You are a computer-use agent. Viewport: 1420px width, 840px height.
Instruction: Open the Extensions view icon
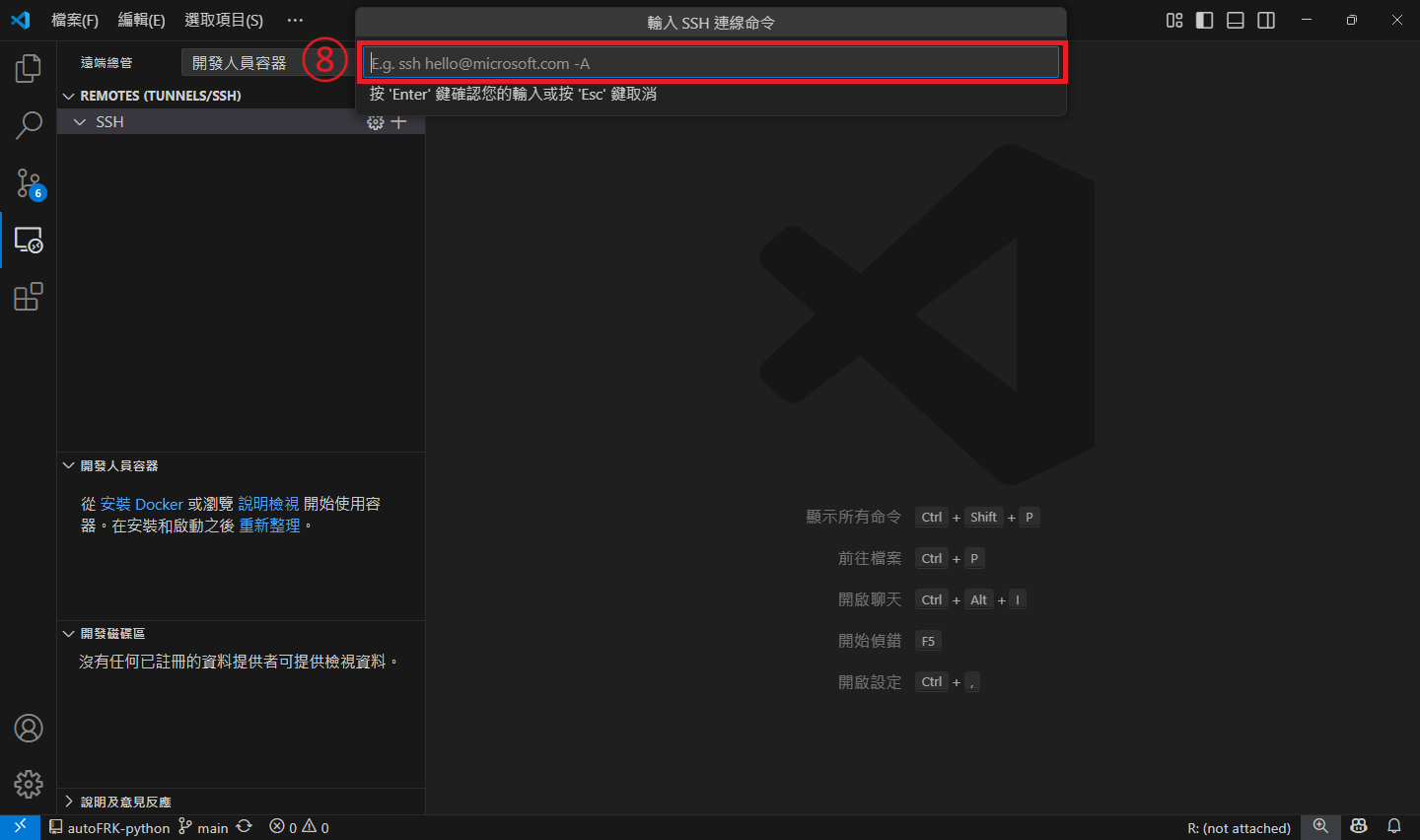pos(29,297)
